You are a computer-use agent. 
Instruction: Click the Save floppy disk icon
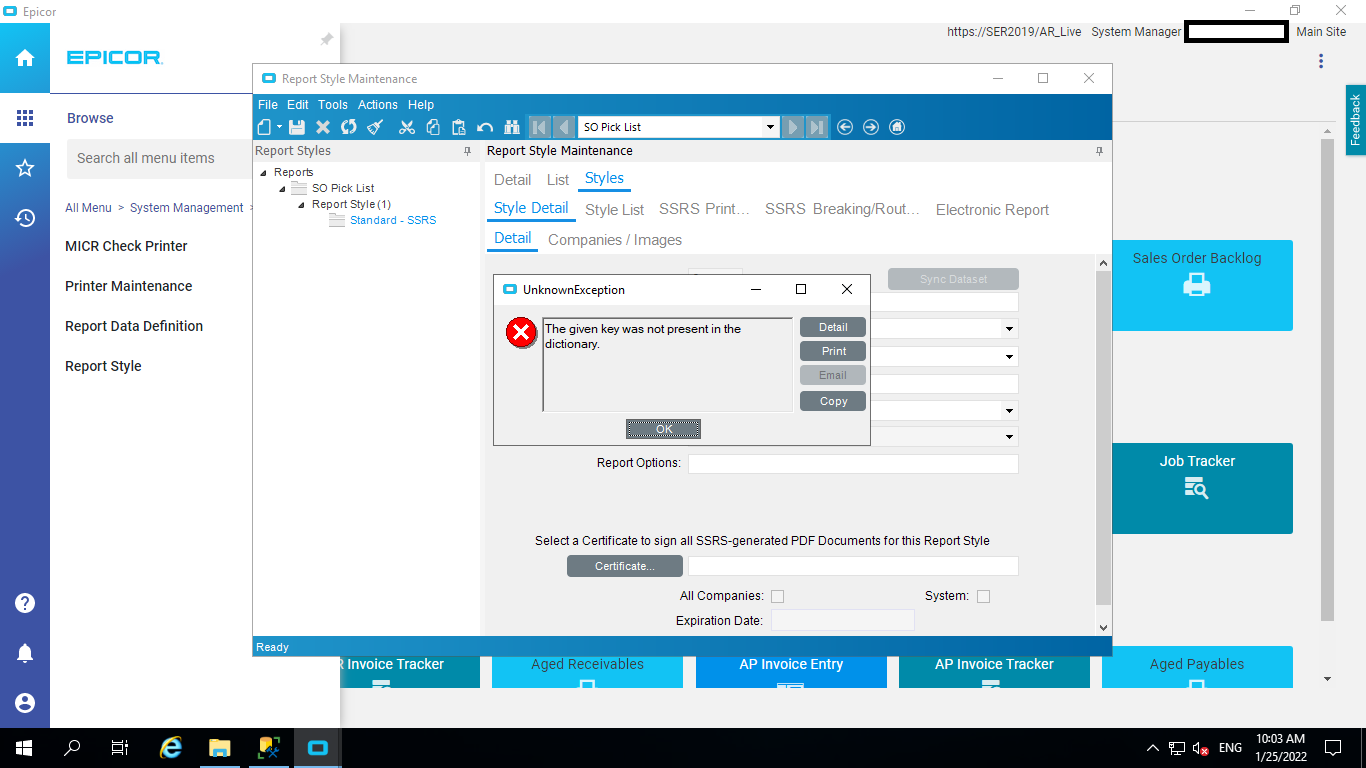click(297, 127)
